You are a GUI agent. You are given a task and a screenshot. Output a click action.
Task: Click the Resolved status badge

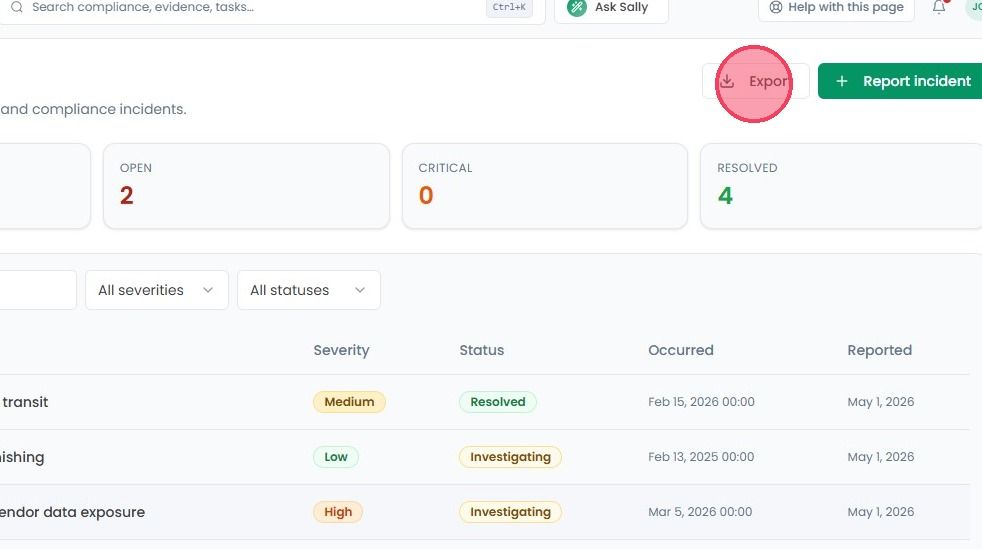click(x=498, y=402)
